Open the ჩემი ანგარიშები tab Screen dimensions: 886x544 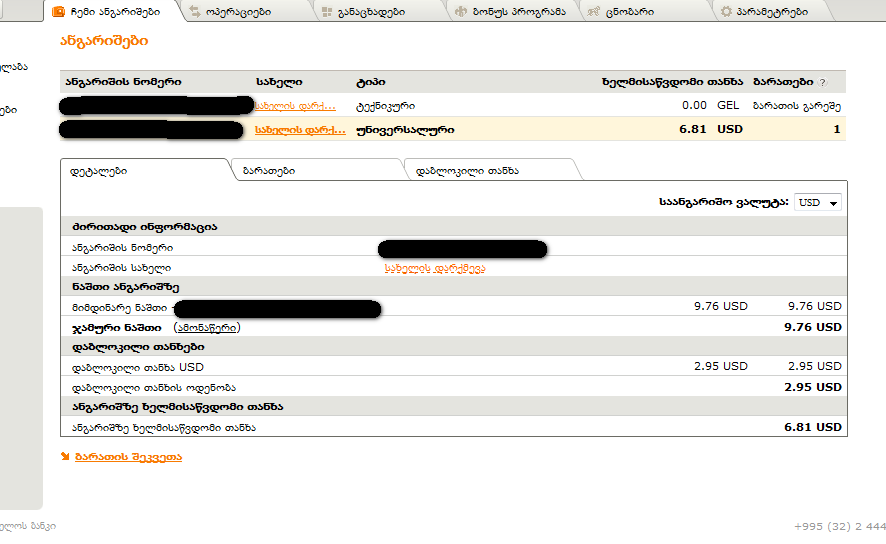click(111, 11)
